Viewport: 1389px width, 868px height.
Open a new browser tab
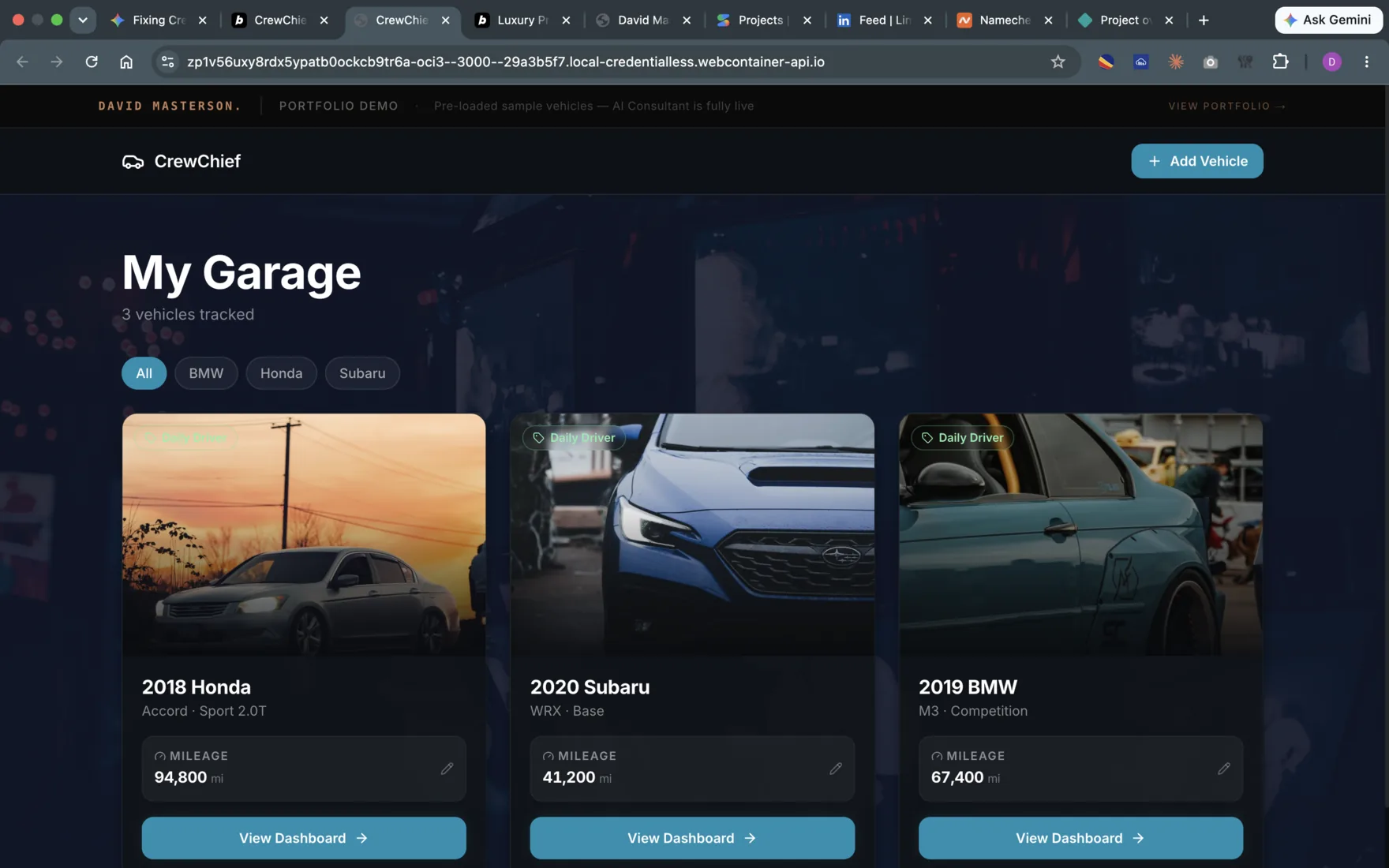click(1204, 20)
